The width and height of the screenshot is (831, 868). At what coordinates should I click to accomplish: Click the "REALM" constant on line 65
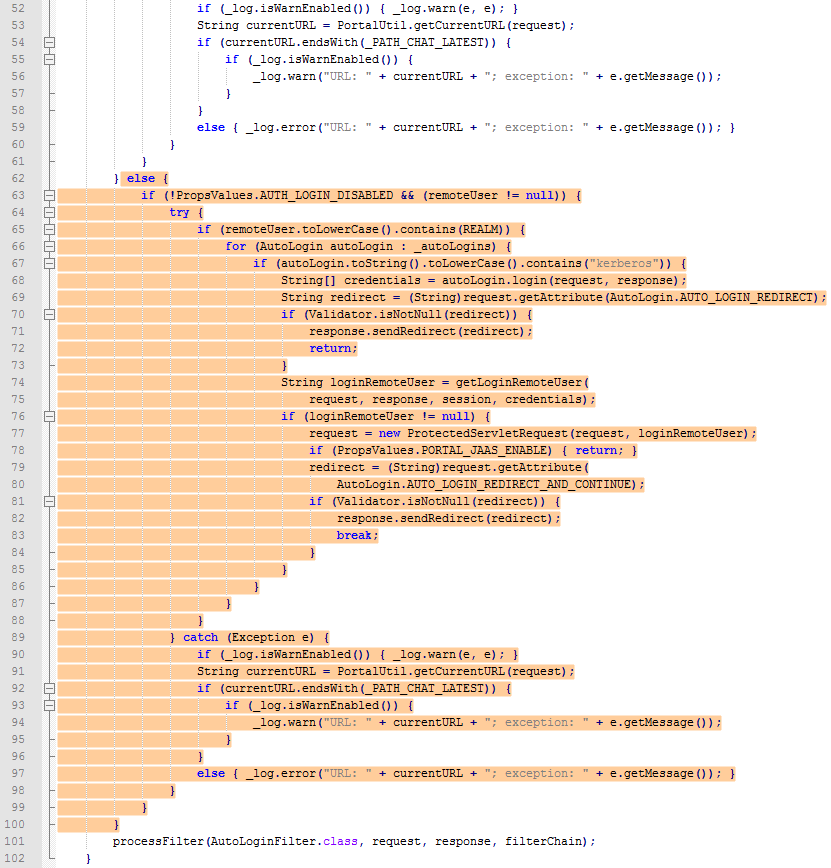tap(480, 229)
